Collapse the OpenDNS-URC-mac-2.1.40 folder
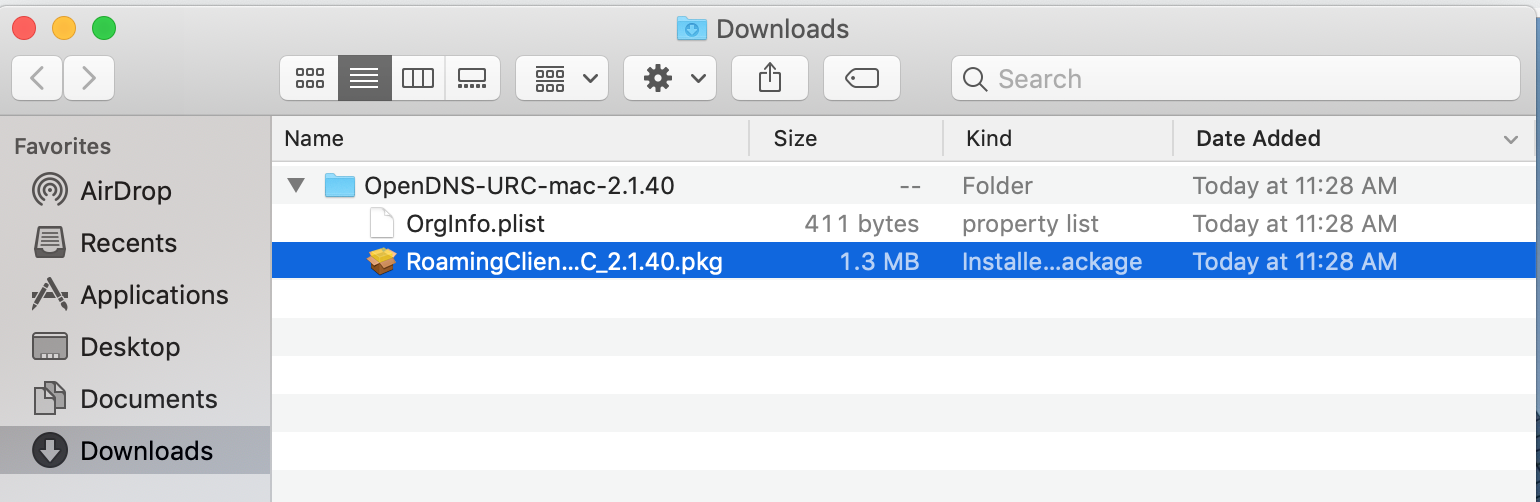The image size is (1540, 502). click(x=295, y=185)
